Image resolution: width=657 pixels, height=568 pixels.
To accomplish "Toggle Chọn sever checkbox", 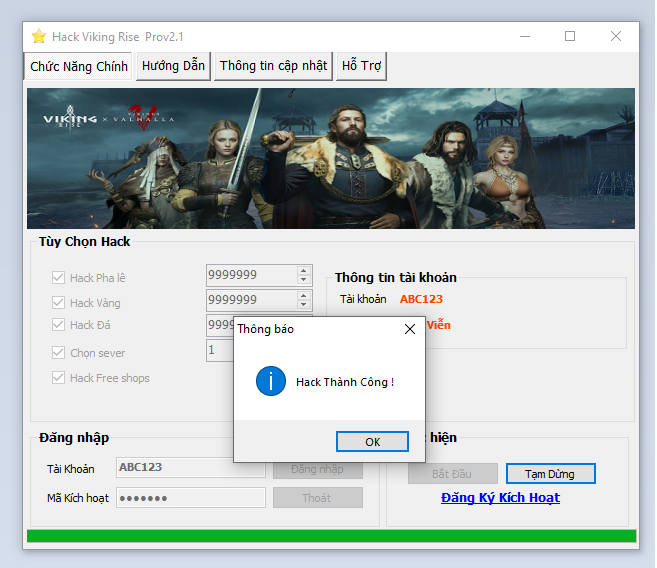I will click(58, 353).
